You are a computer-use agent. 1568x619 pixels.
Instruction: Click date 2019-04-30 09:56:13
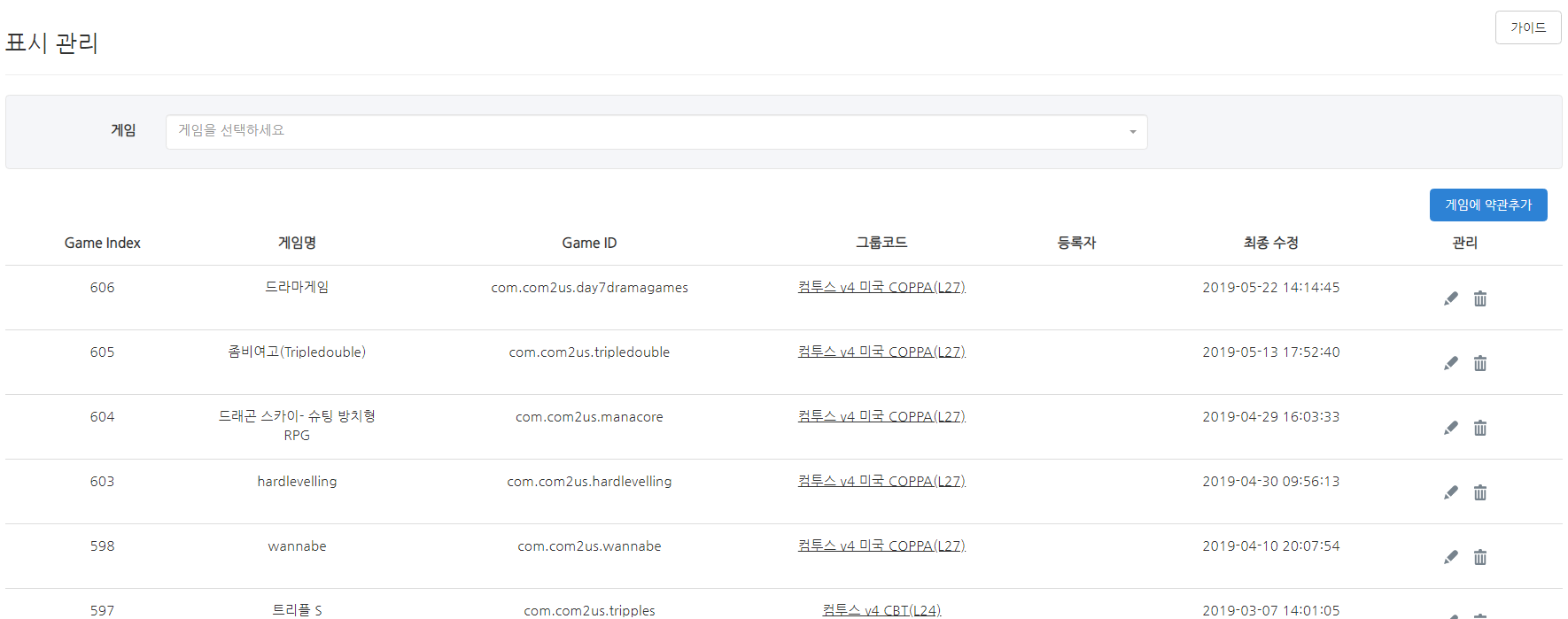coord(1271,481)
